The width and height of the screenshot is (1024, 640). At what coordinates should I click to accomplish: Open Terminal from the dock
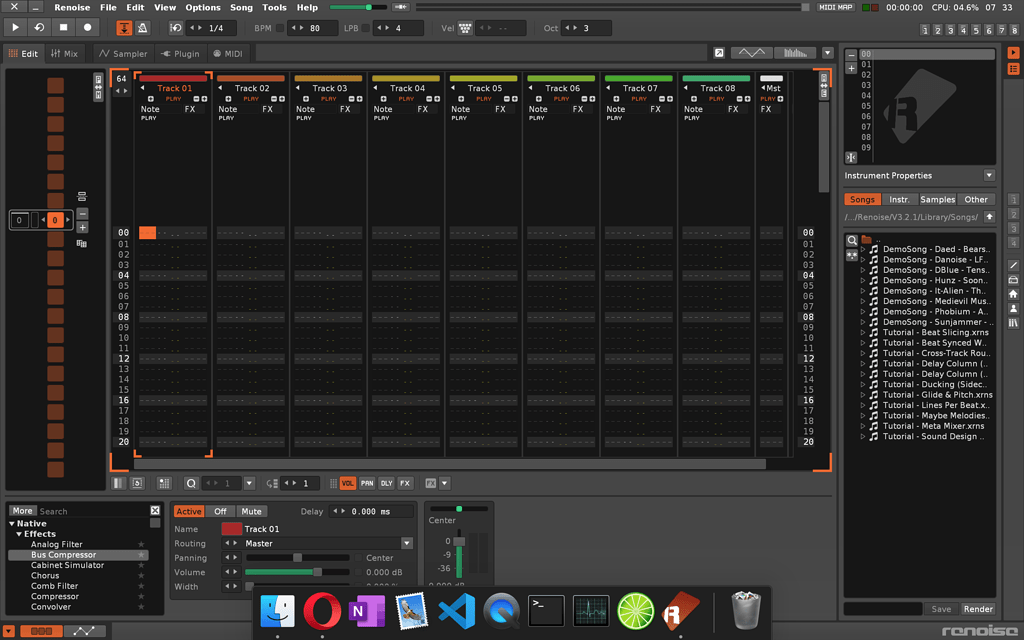click(546, 611)
